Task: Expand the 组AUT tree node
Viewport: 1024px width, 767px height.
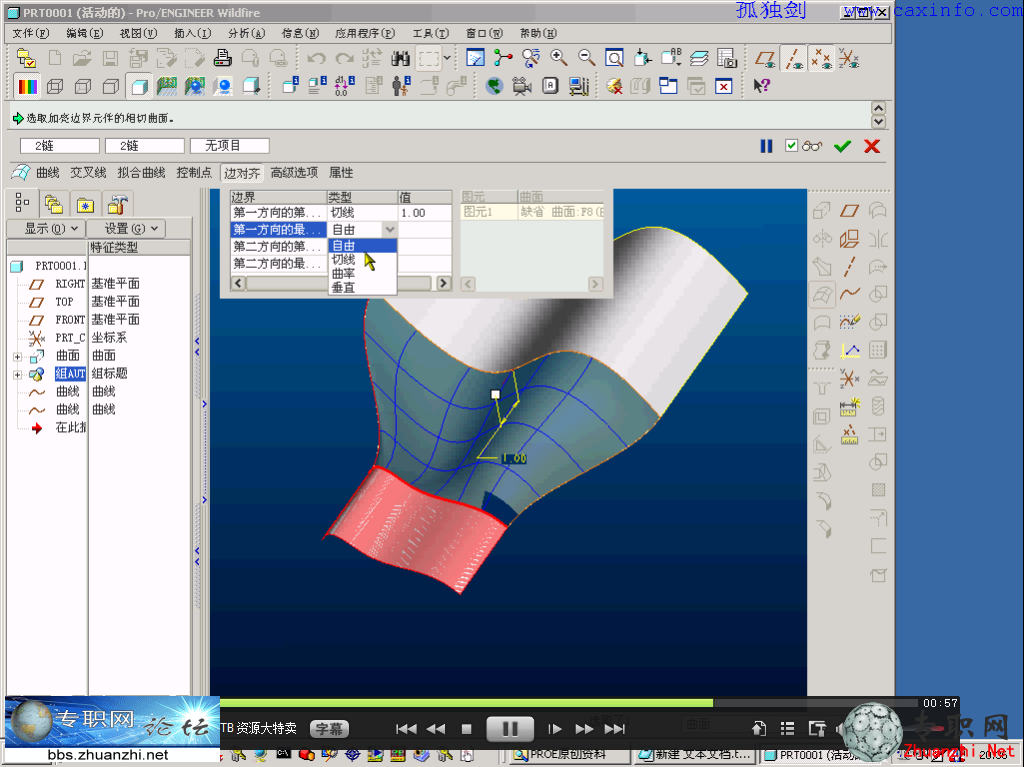Action: point(18,374)
